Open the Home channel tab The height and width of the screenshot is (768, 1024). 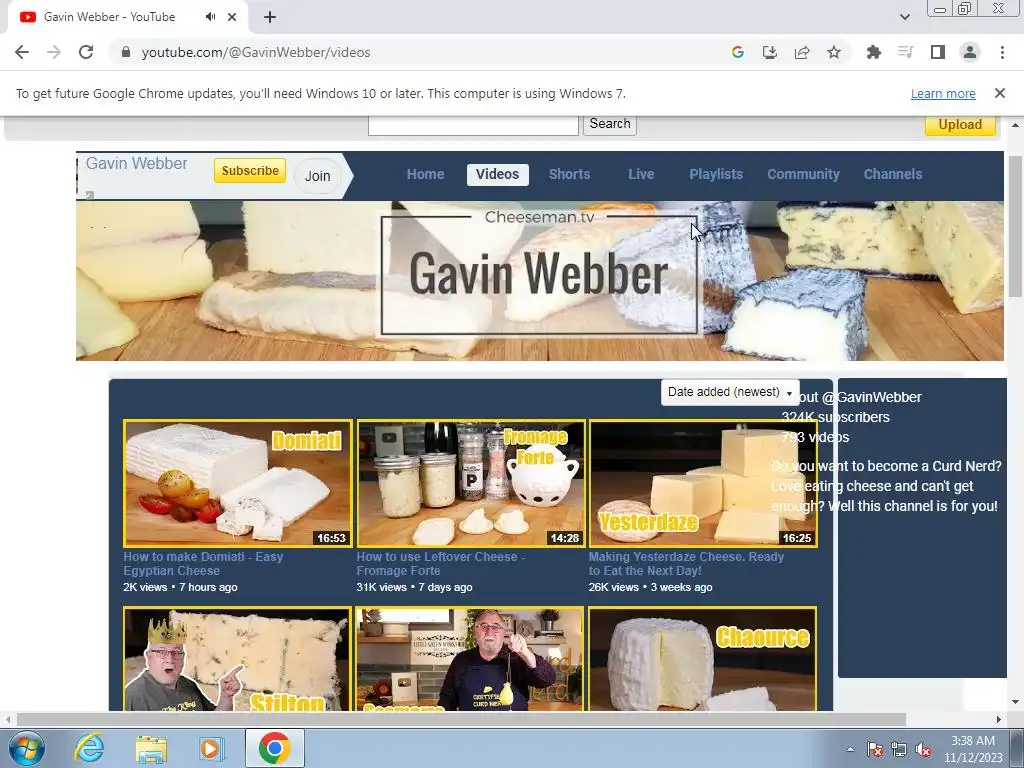click(425, 174)
